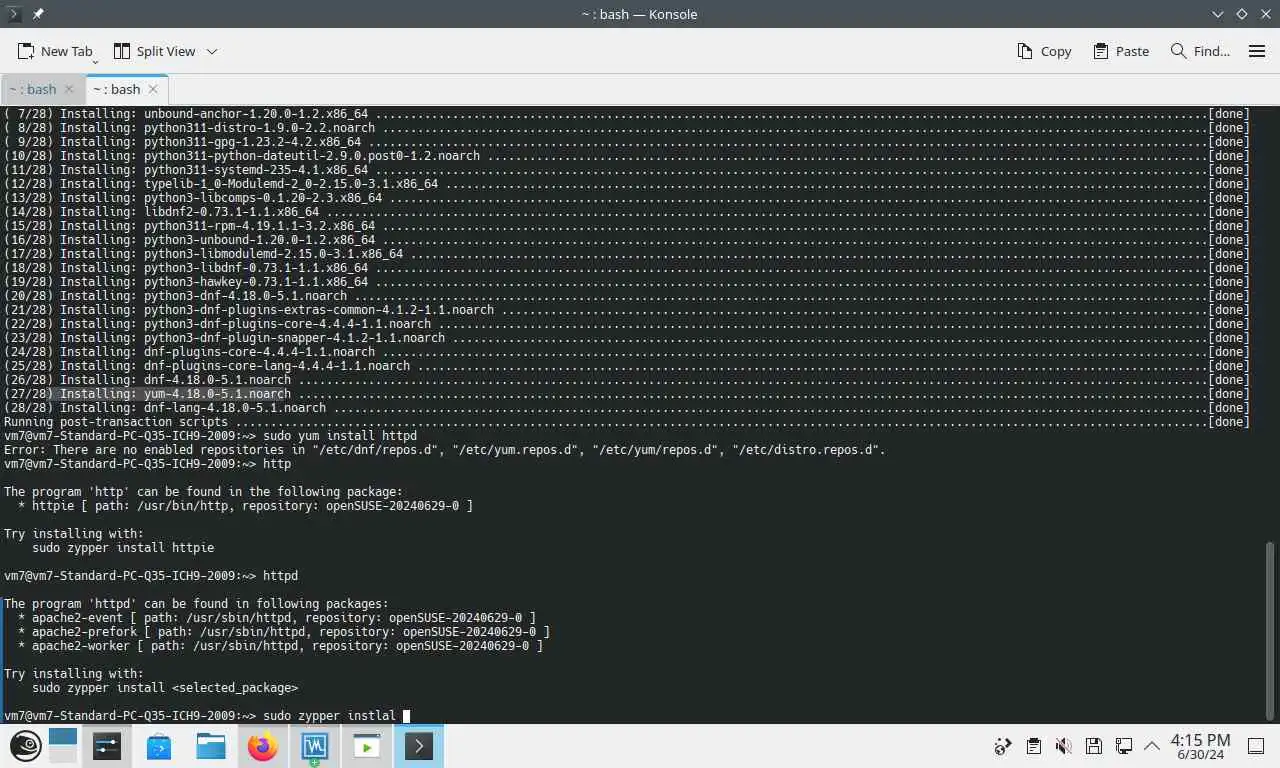Click the apache2-event package line

[277, 618]
